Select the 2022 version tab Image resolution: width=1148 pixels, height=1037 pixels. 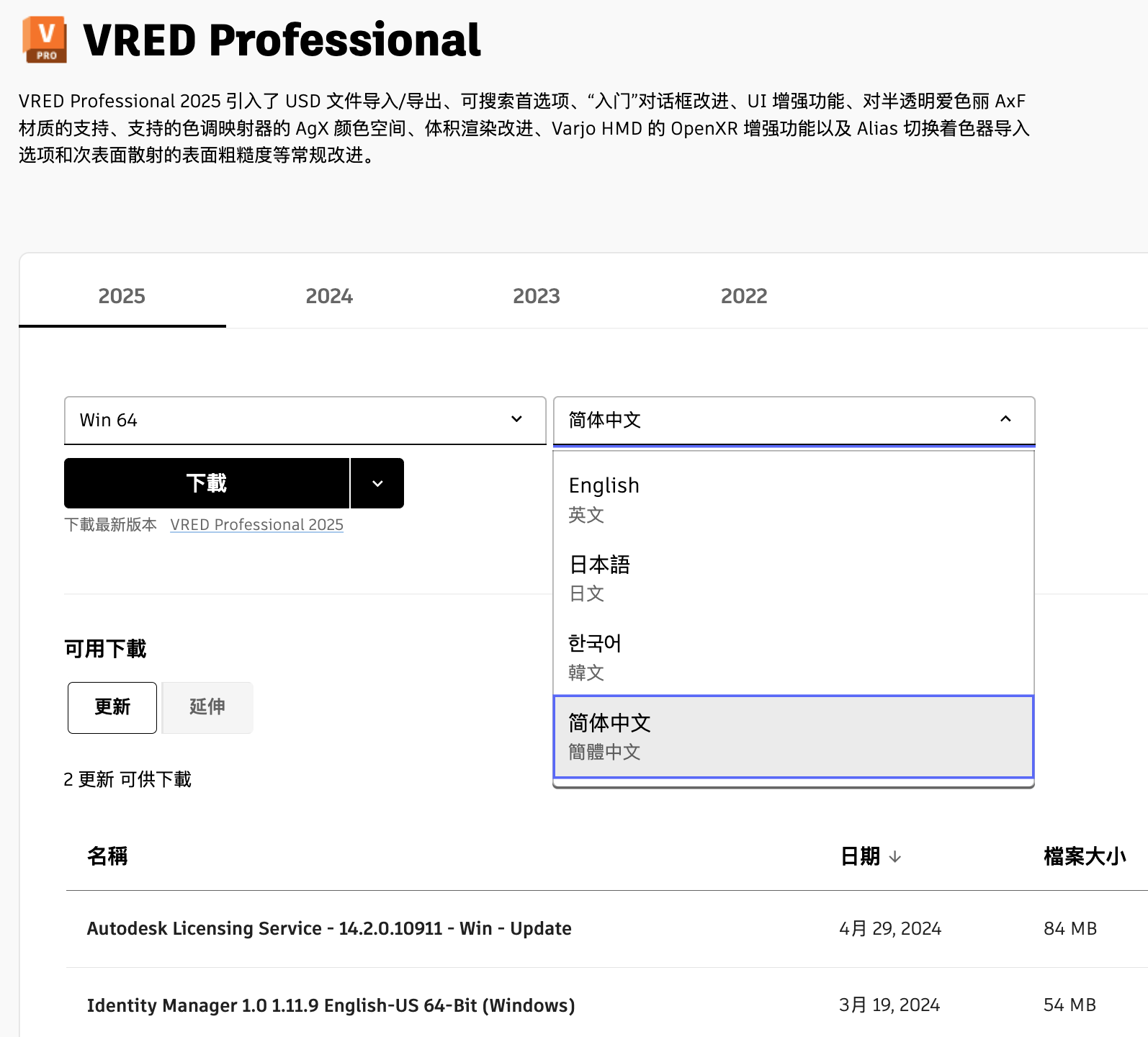point(743,296)
